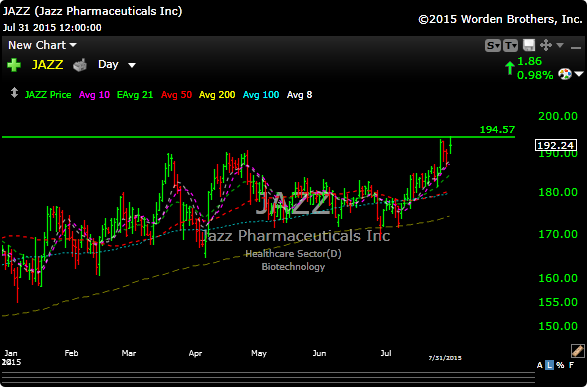587x387 pixels.
Task: Click the green plus add-indicator icon
Action: [x=14, y=65]
